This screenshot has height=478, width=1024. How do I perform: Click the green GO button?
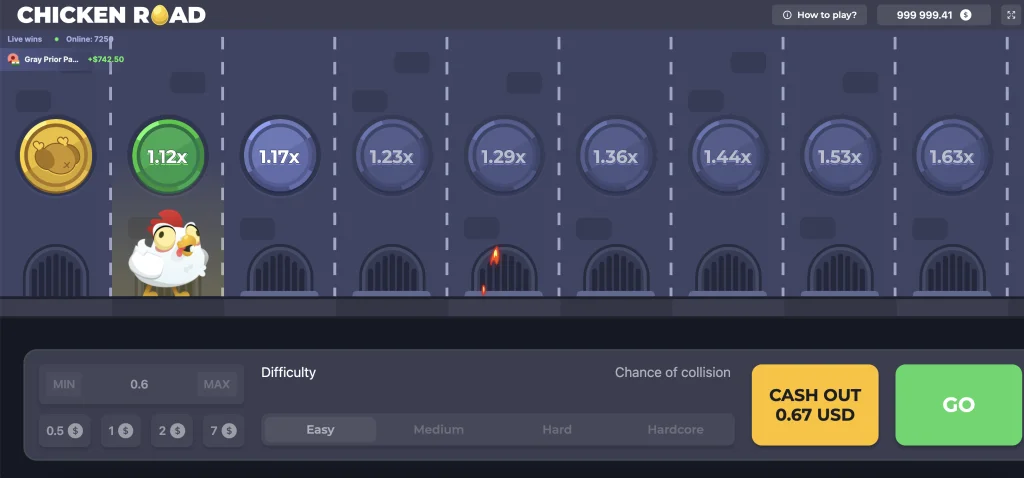(959, 405)
